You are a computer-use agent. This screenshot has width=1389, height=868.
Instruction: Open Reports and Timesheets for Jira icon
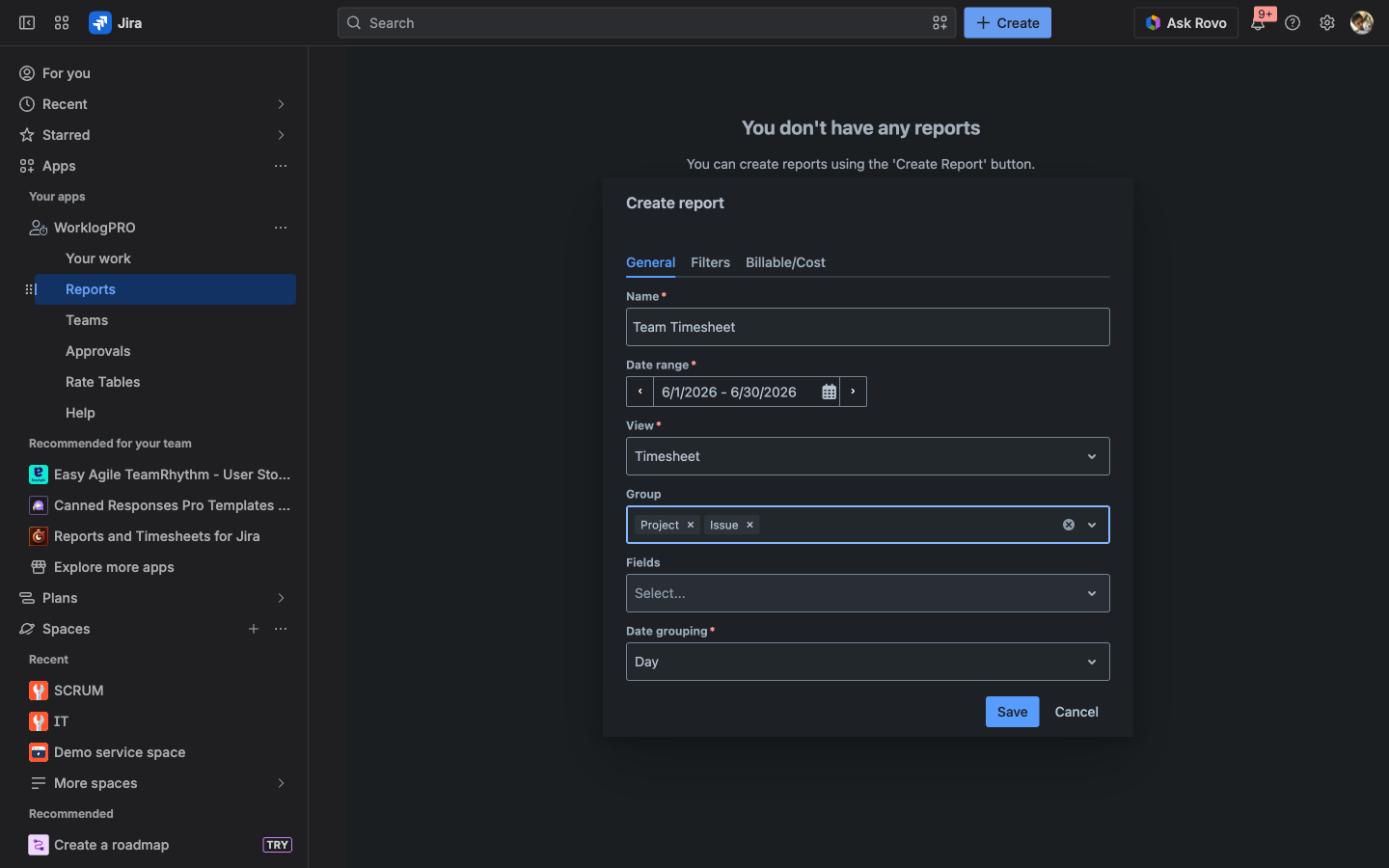pyautogui.click(x=39, y=536)
